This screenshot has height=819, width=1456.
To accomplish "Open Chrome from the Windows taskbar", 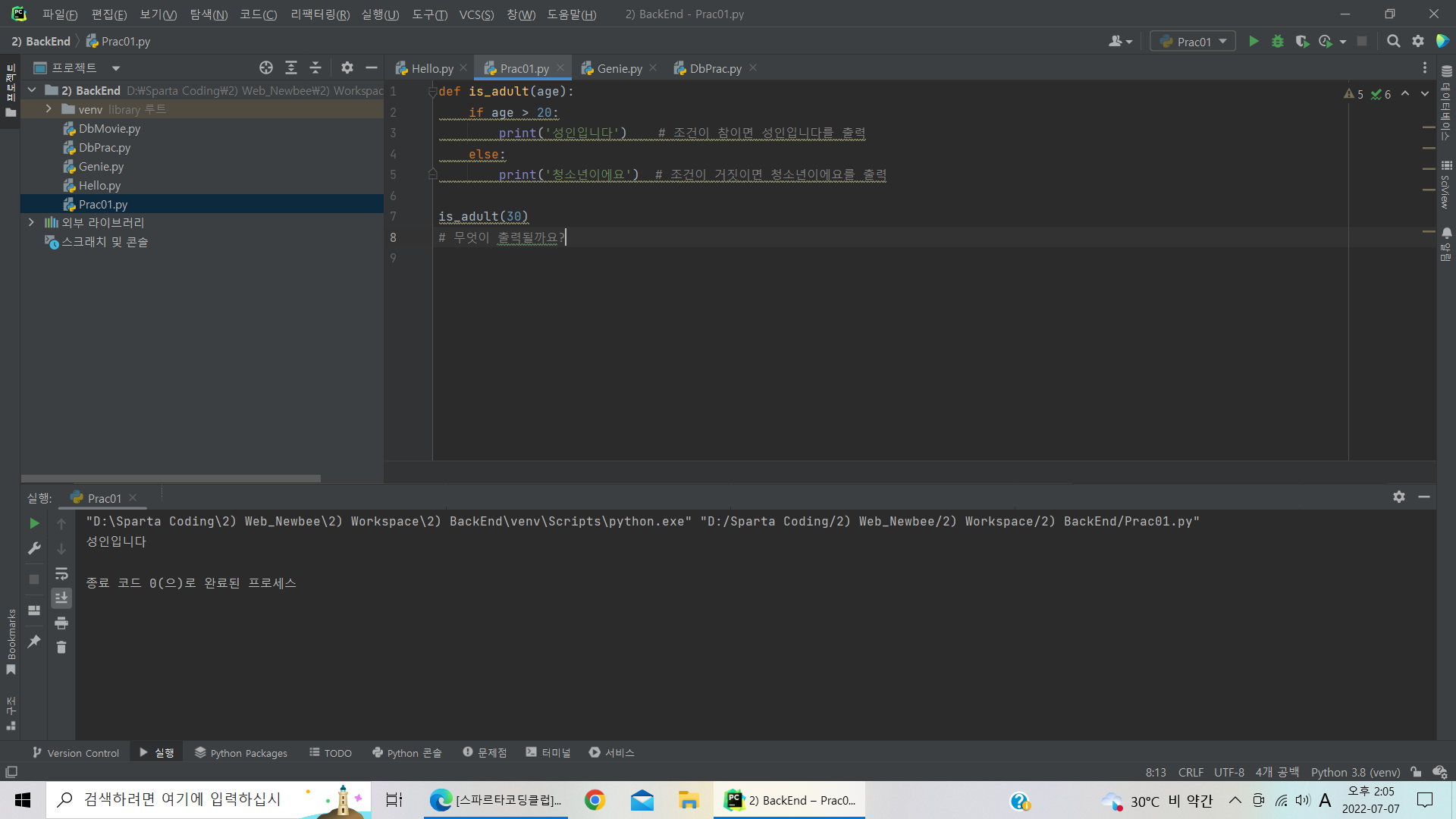I will tap(595, 800).
